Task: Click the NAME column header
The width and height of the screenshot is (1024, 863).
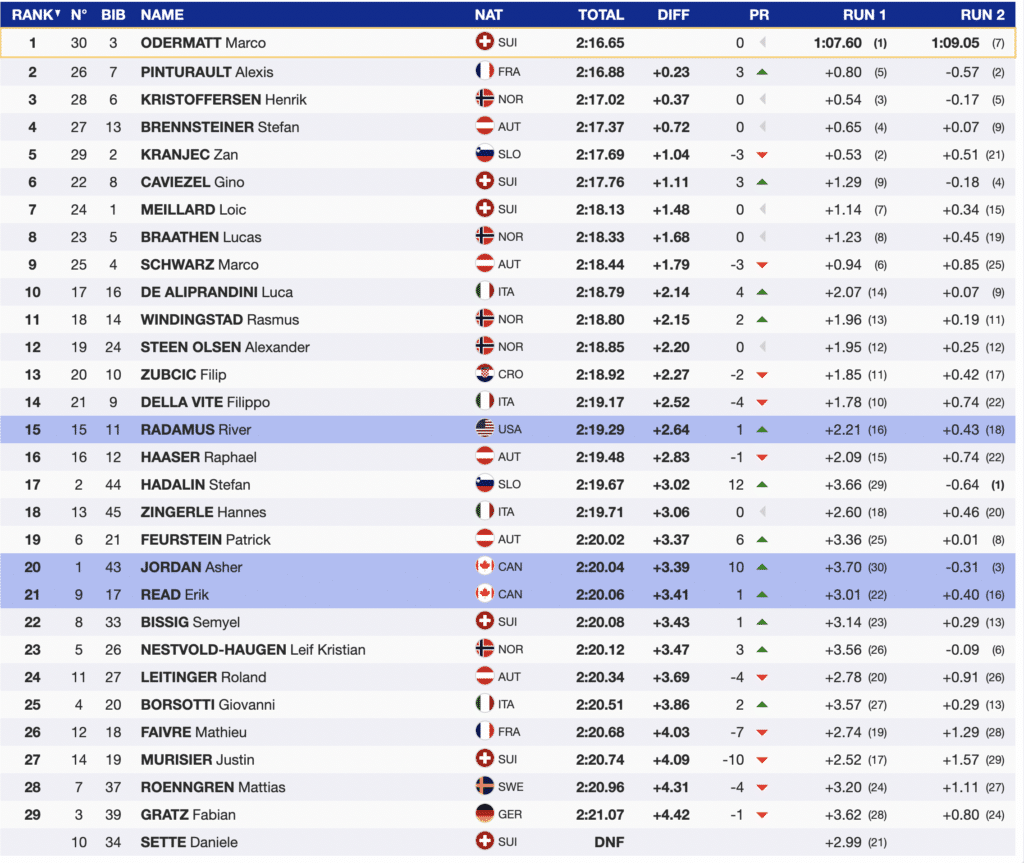Action: tap(162, 15)
